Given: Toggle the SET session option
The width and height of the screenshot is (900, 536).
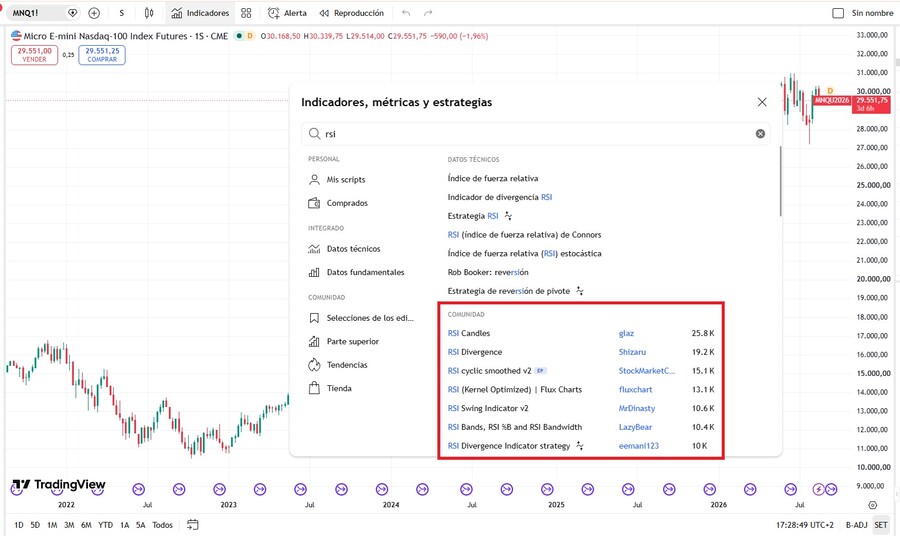Looking at the screenshot, I should coord(881,525).
